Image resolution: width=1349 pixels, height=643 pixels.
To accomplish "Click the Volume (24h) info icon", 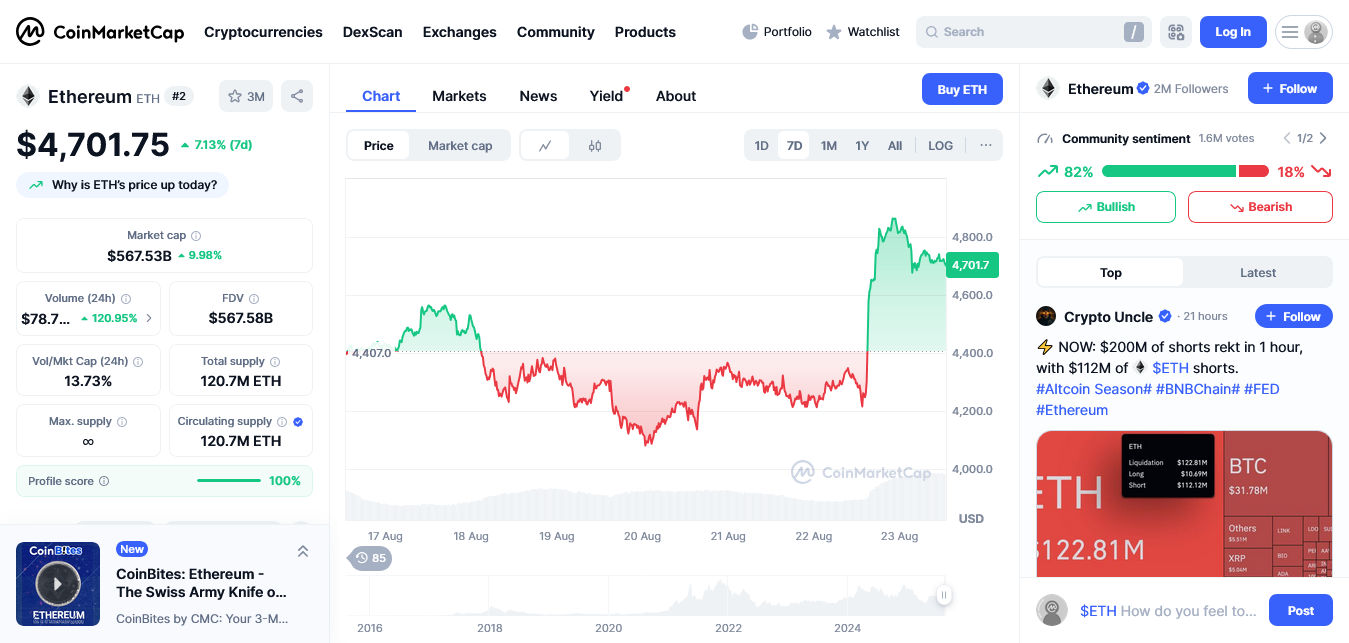I will pyautogui.click(x=126, y=299).
